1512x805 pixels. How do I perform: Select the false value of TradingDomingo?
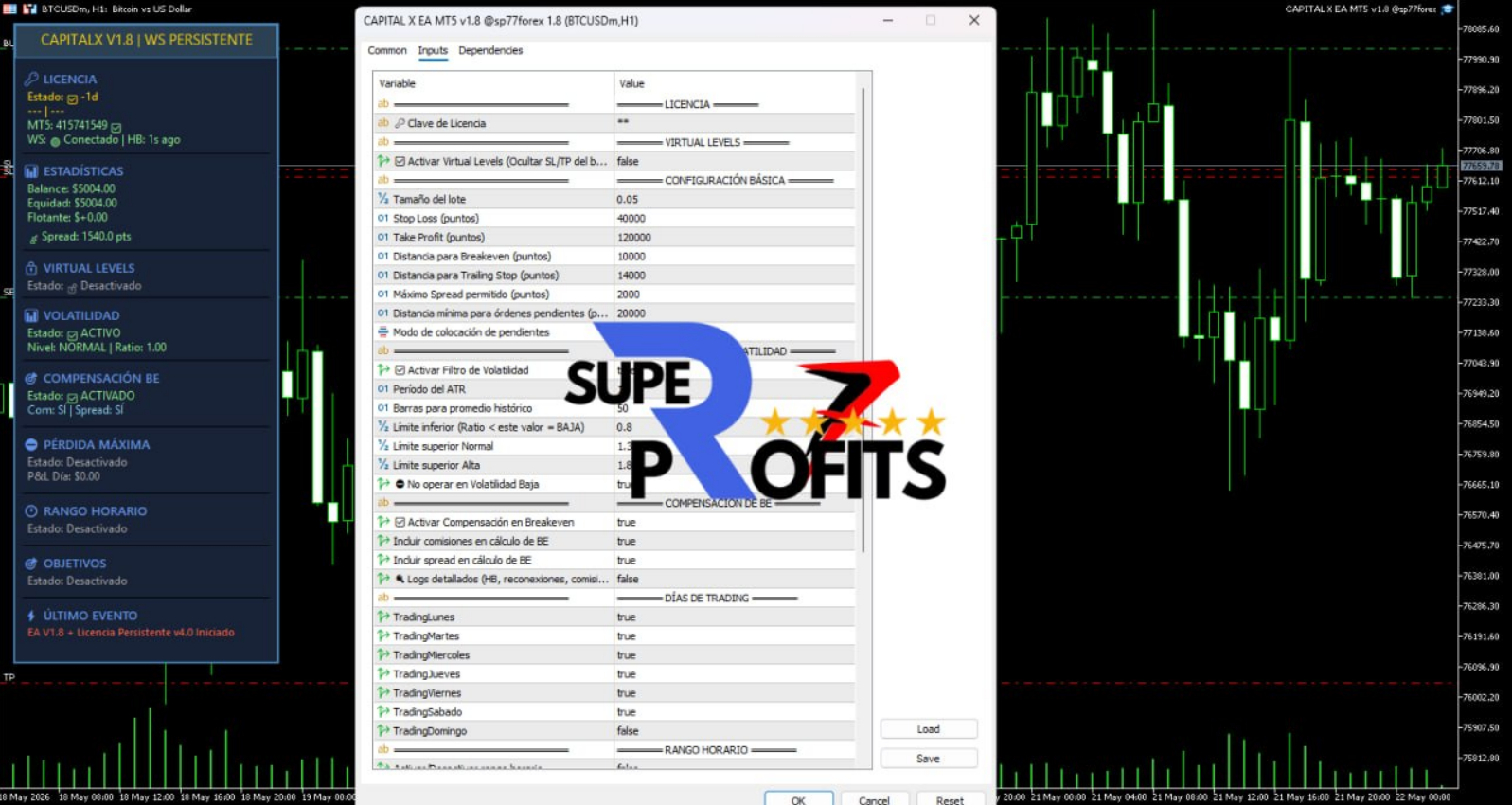pos(735,730)
